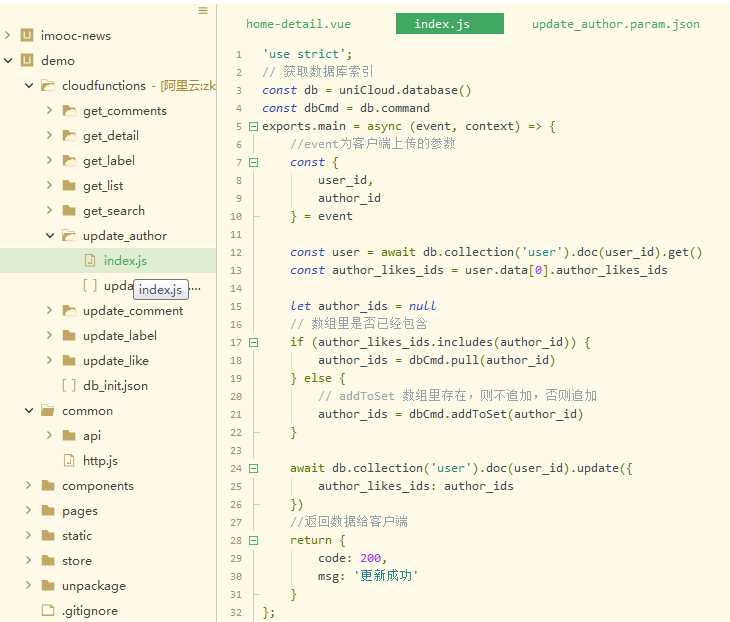Viewport: 730px width, 622px height.
Task: Expand the components folder
Action: (x=28, y=485)
